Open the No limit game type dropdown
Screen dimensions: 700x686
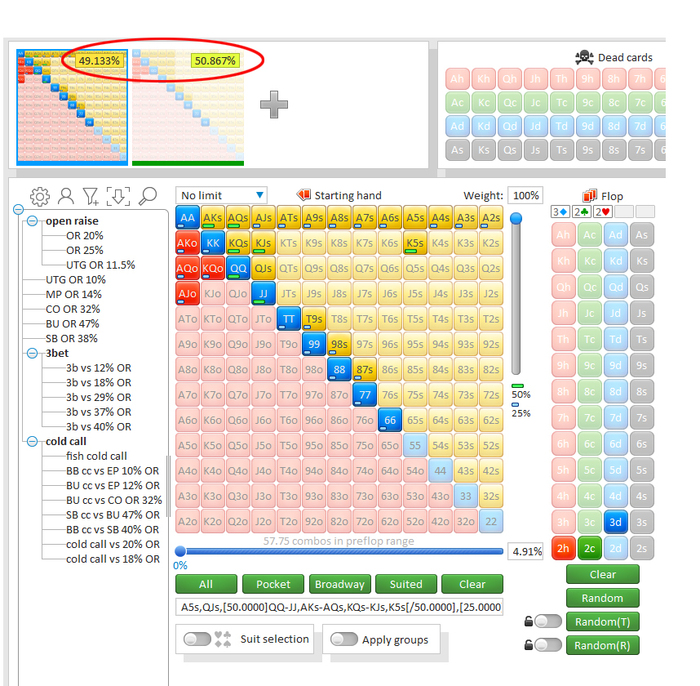tap(221, 195)
